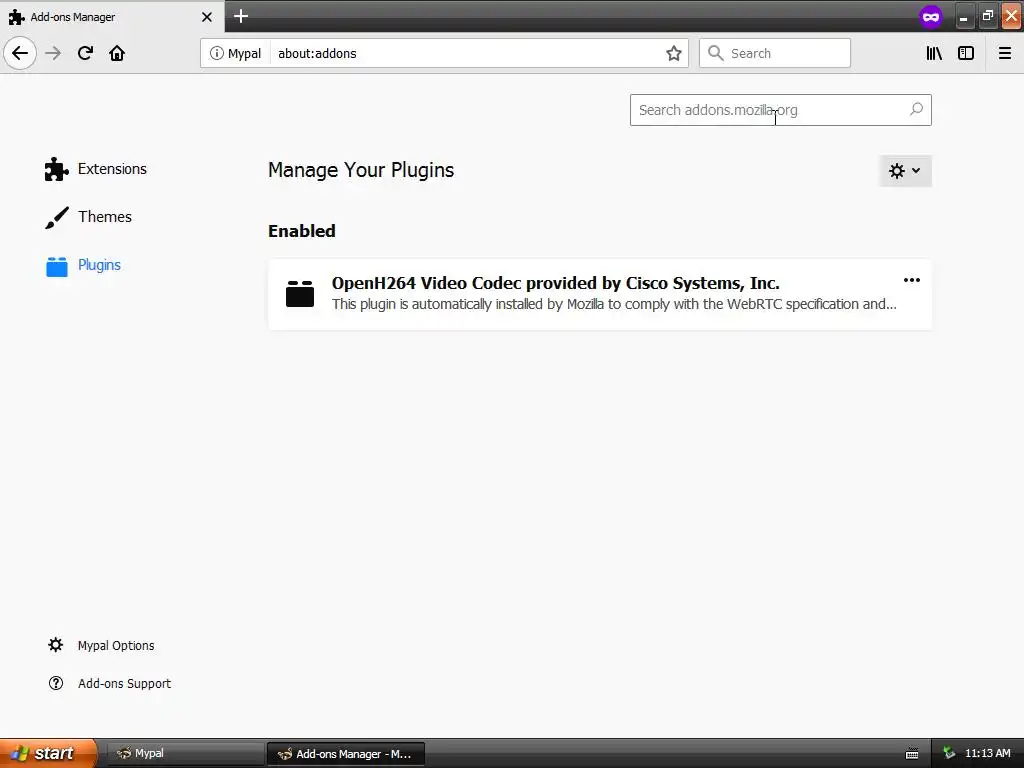Close the Add-ons Manager tab

point(206,17)
